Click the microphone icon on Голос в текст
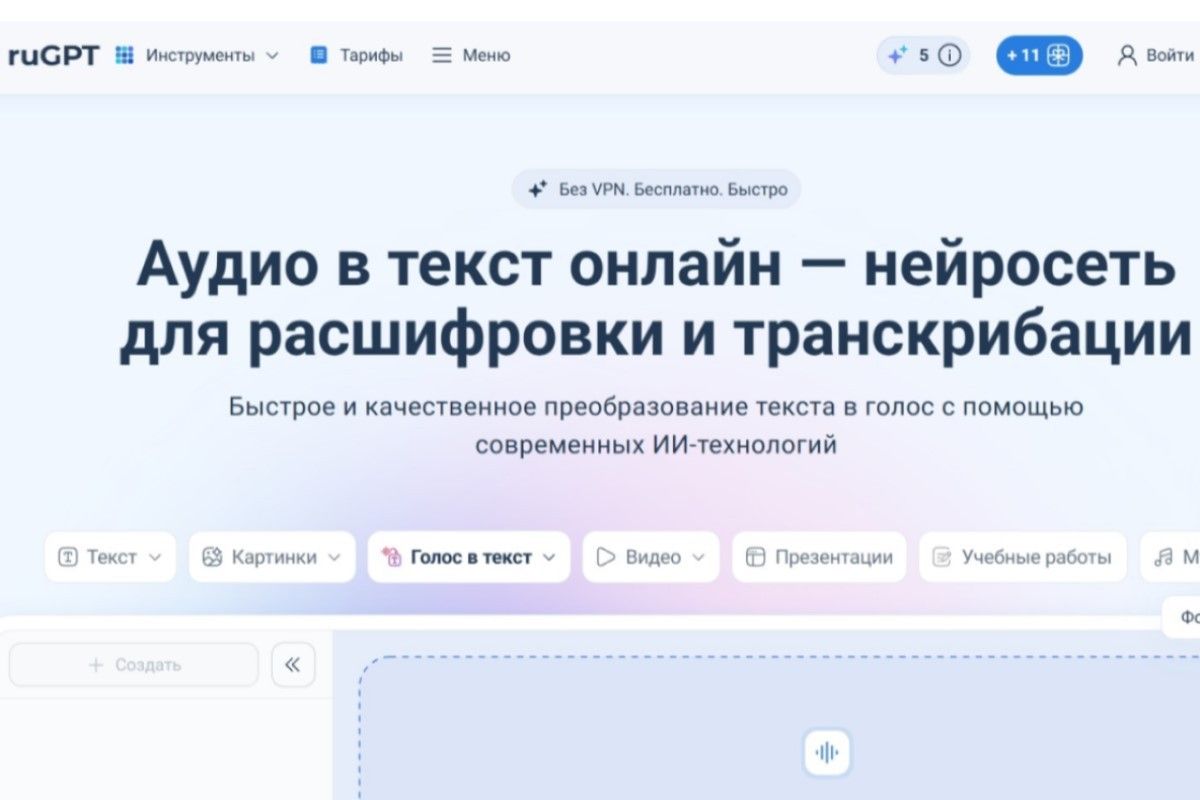1200x800 pixels. point(395,557)
